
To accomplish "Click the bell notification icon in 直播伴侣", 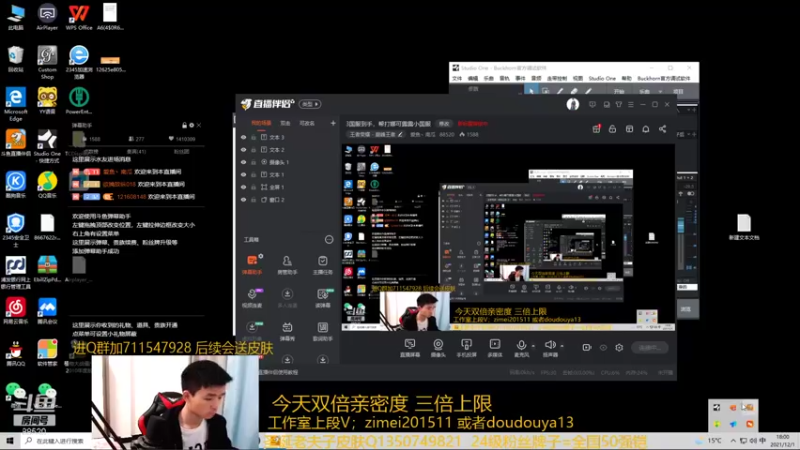I will click(646, 129).
